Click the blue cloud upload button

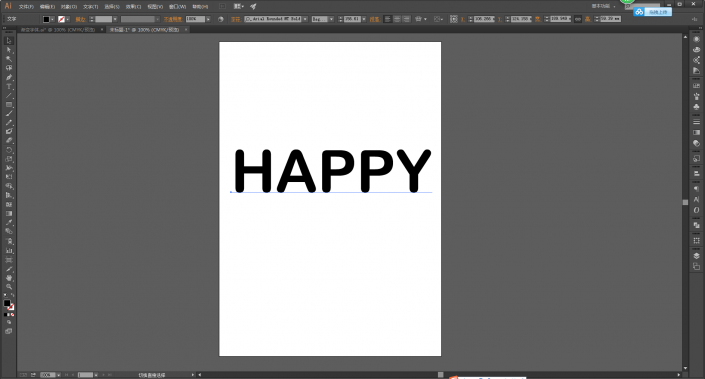coord(652,12)
